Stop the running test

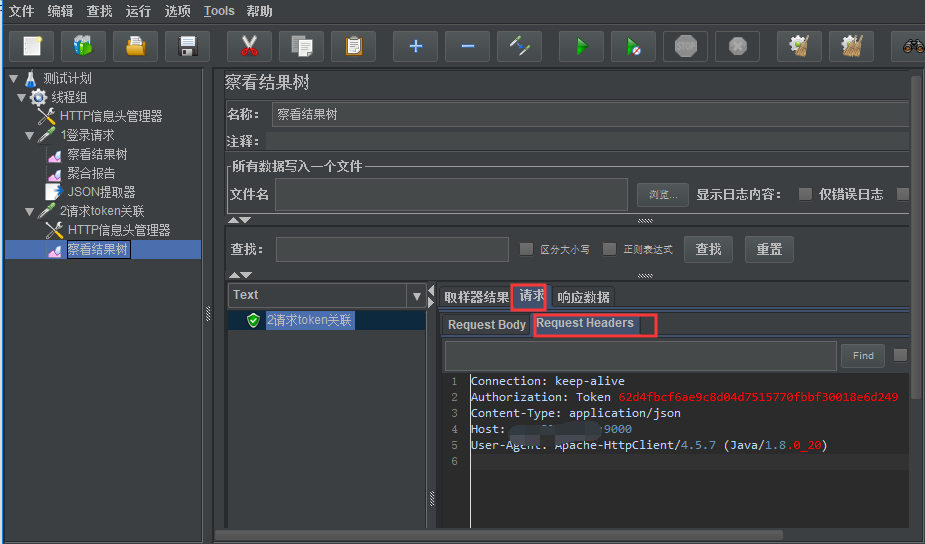(x=685, y=46)
